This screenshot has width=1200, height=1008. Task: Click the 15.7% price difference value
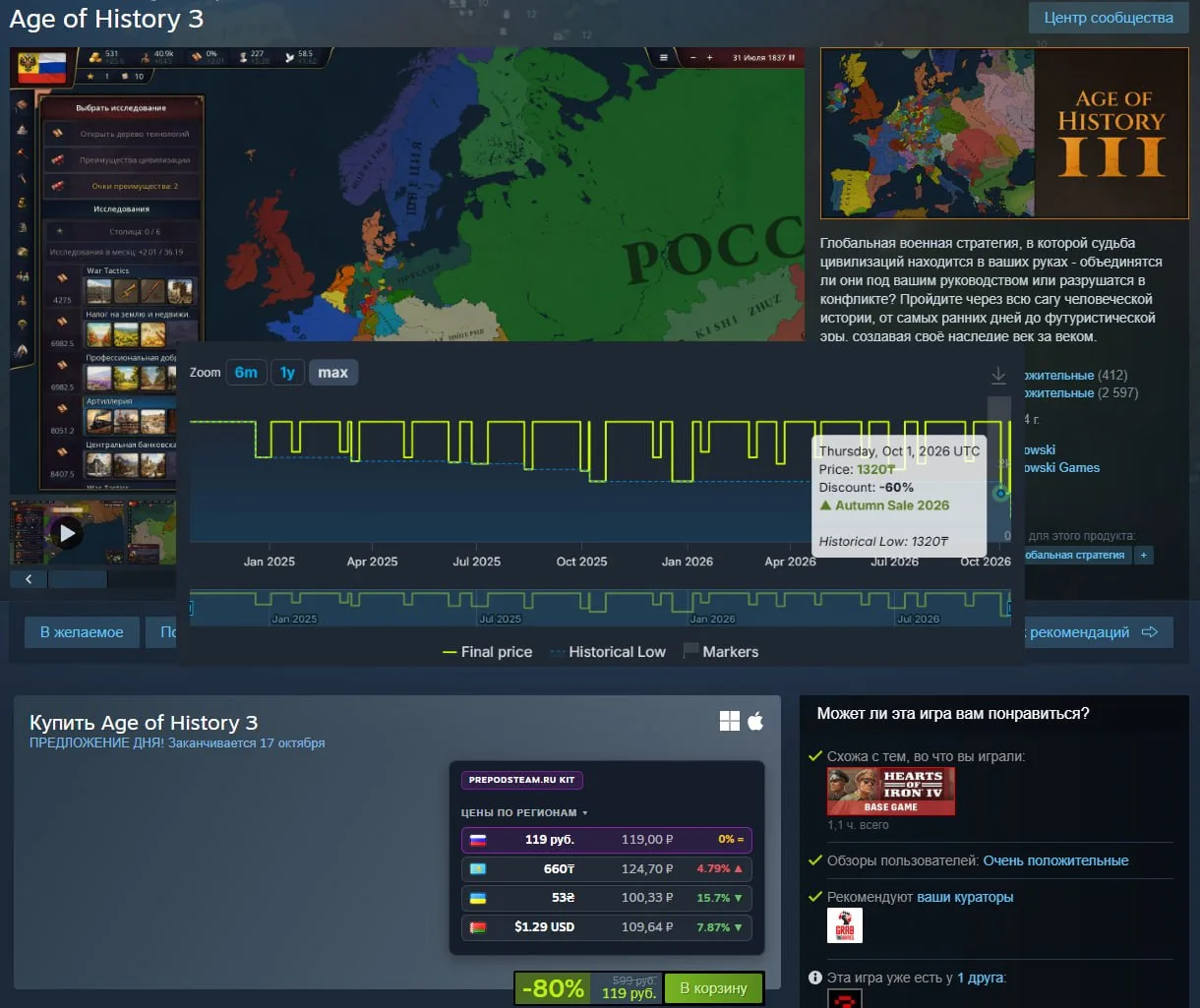point(720,898)
